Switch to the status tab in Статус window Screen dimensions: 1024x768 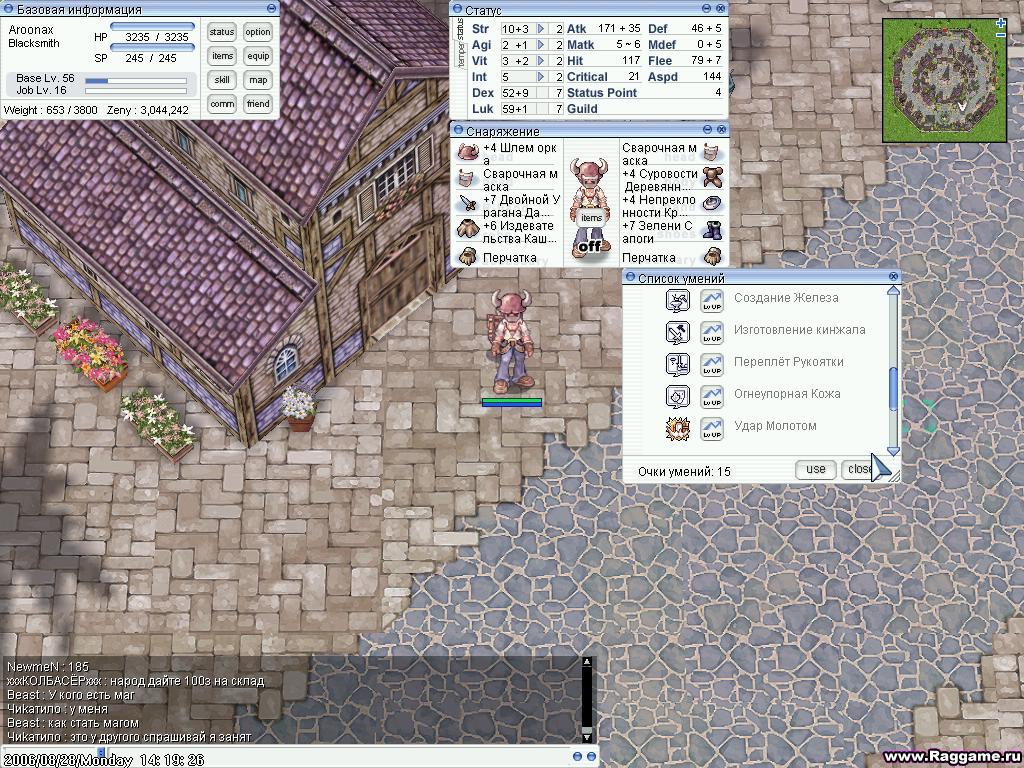pos(460,29)
